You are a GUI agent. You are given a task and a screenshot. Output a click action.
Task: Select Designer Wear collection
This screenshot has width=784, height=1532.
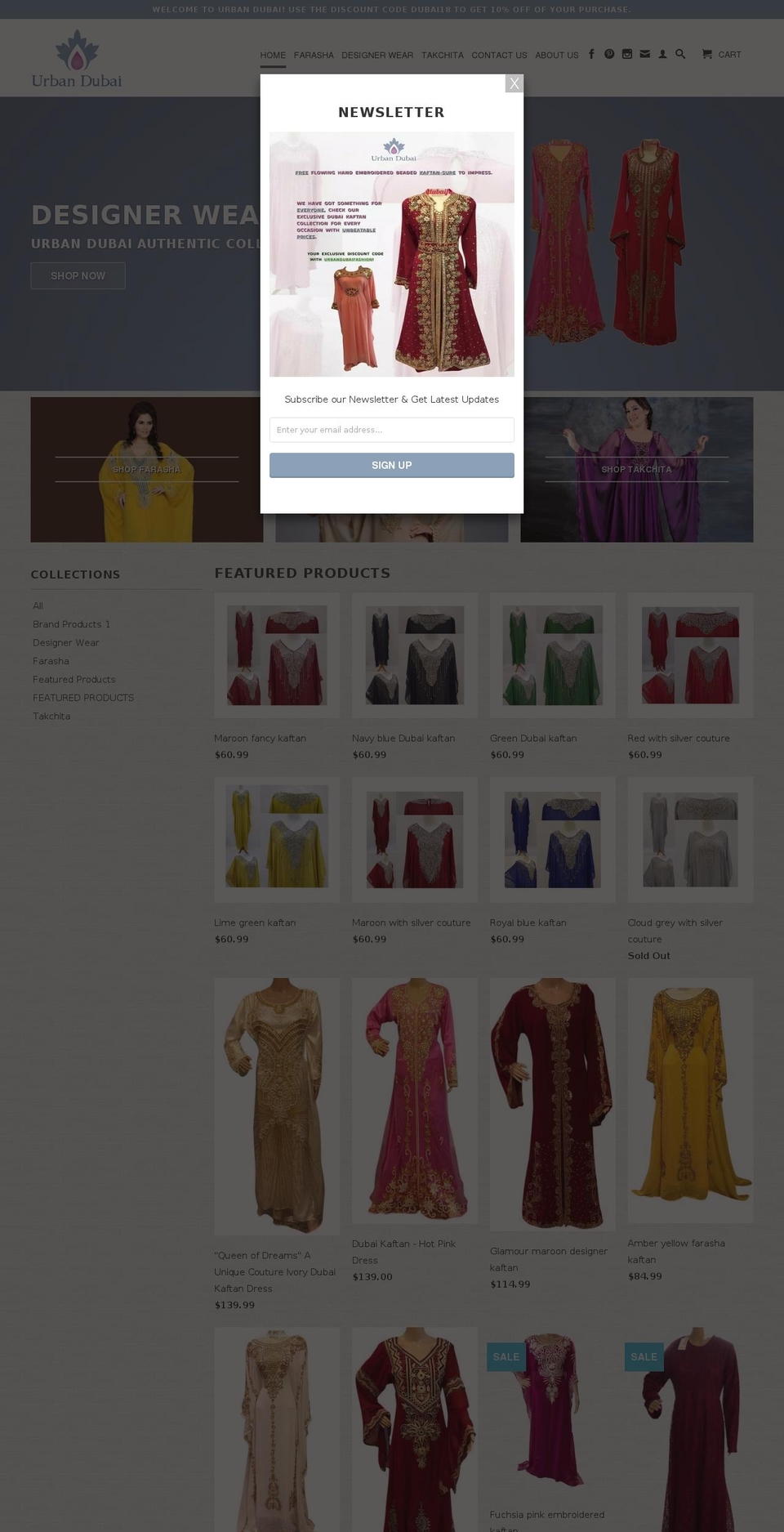[x=65, y=642]
